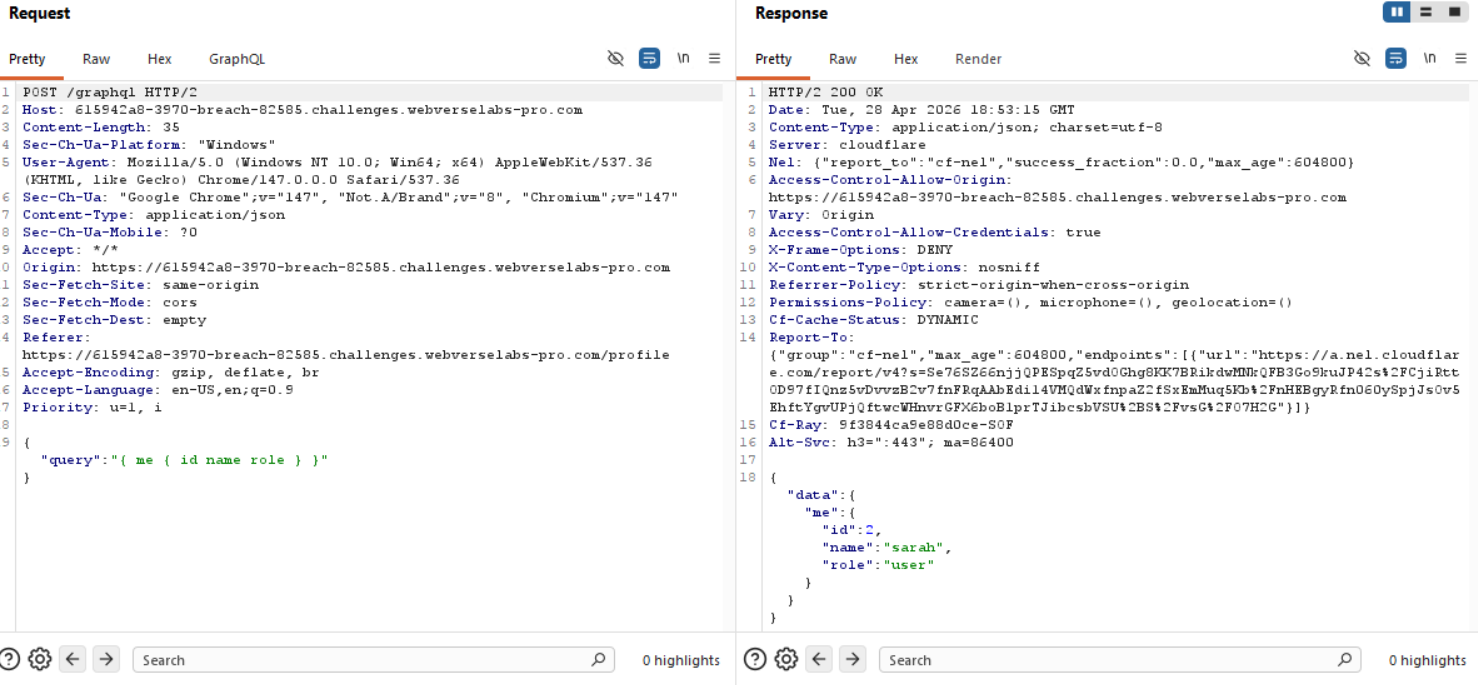Click the Response search magnifier icon

point(1345,659)
